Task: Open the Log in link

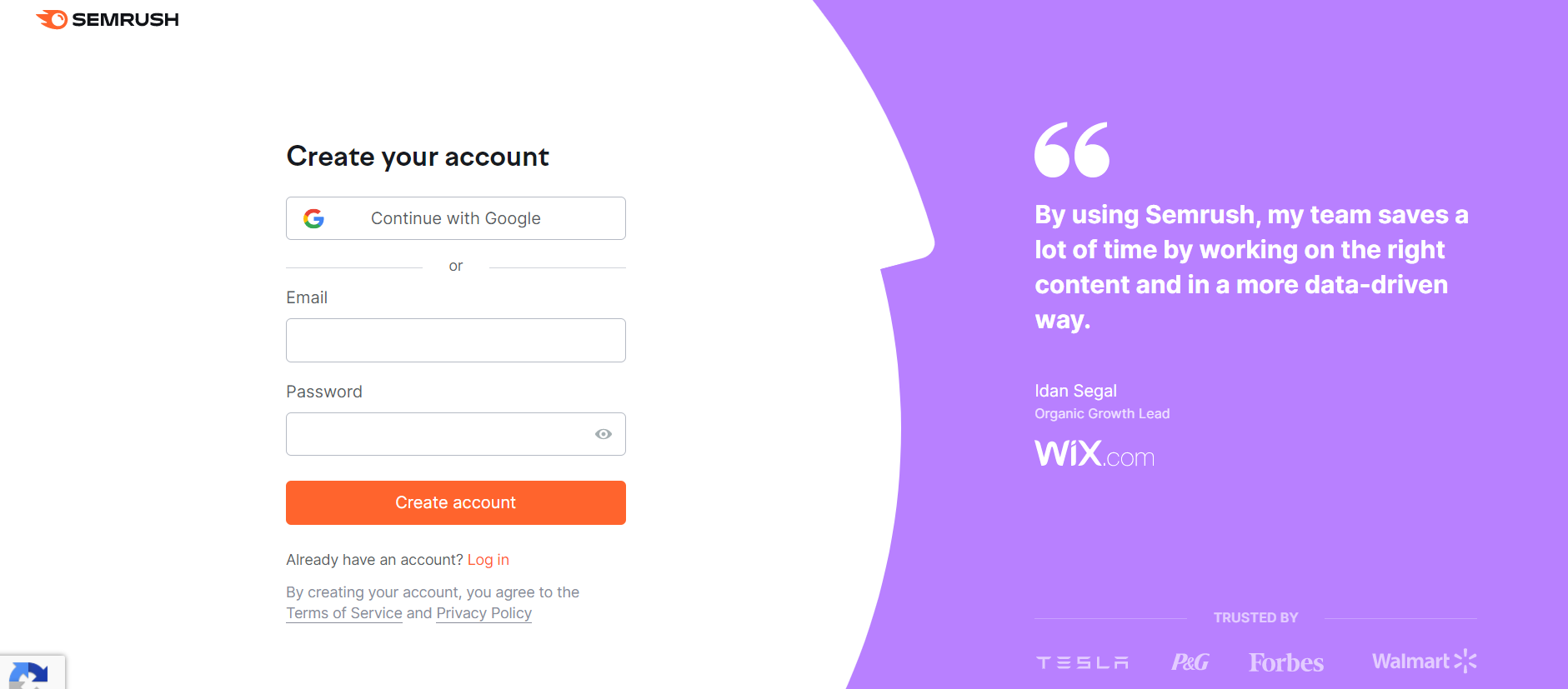Action: click(x=488, y=560)
